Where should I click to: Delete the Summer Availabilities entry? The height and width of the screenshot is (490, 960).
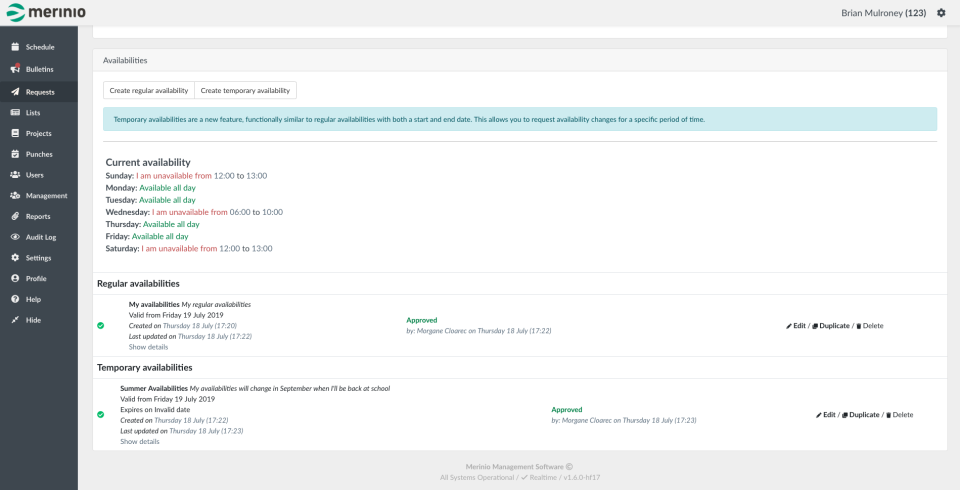point(899,414)
